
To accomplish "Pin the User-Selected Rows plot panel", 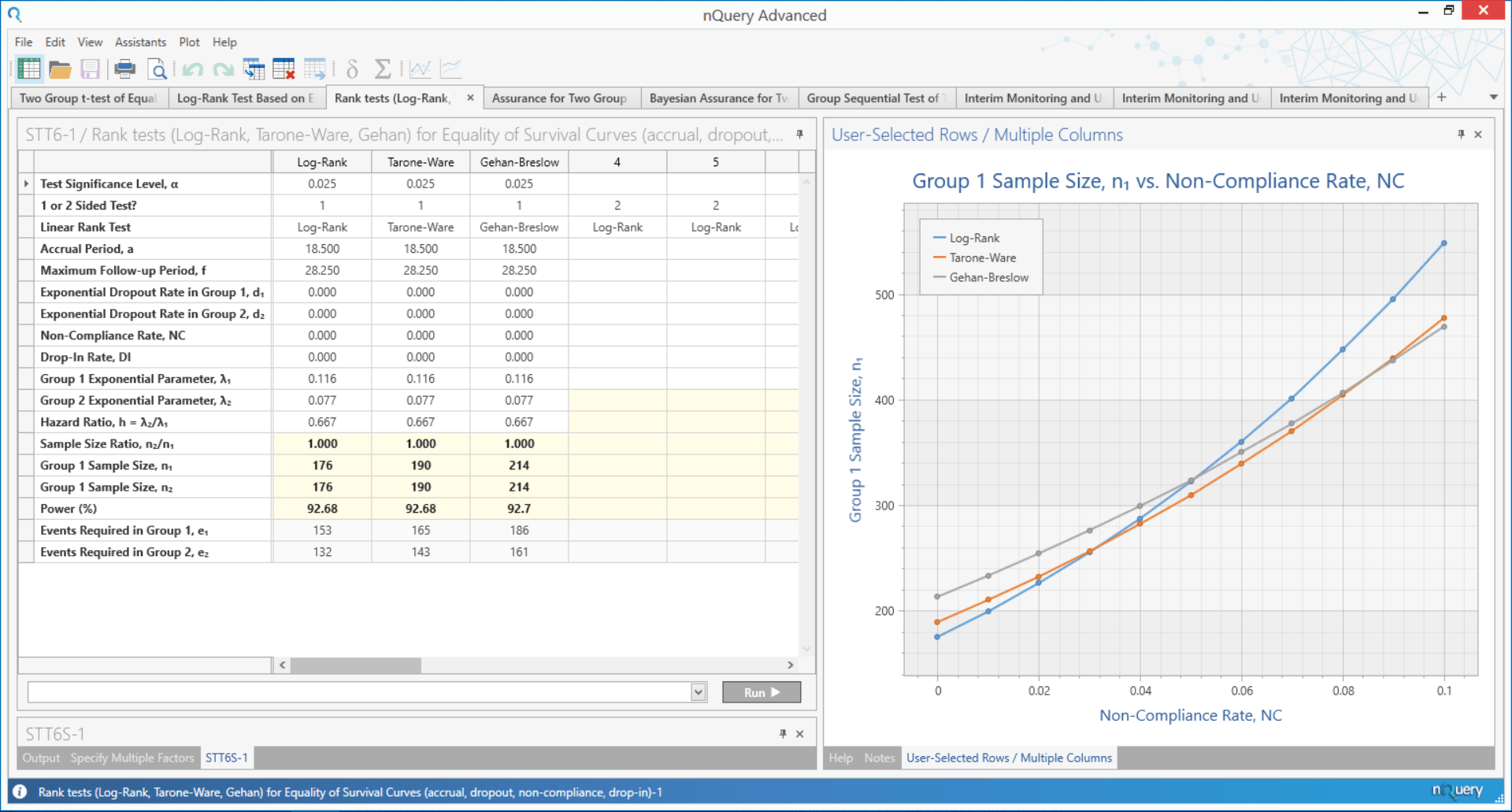I will point(1461,135).
